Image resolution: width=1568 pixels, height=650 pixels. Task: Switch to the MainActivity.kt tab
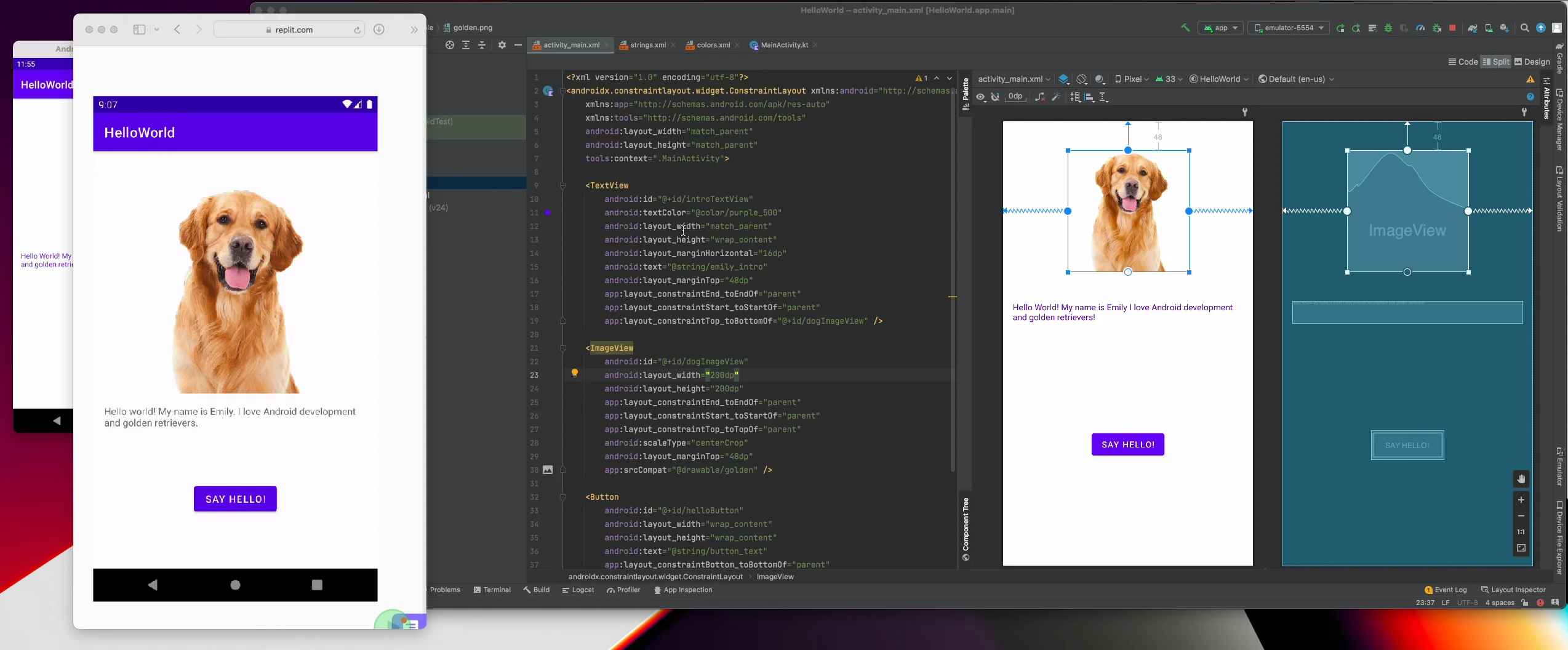tap(784, 45)
